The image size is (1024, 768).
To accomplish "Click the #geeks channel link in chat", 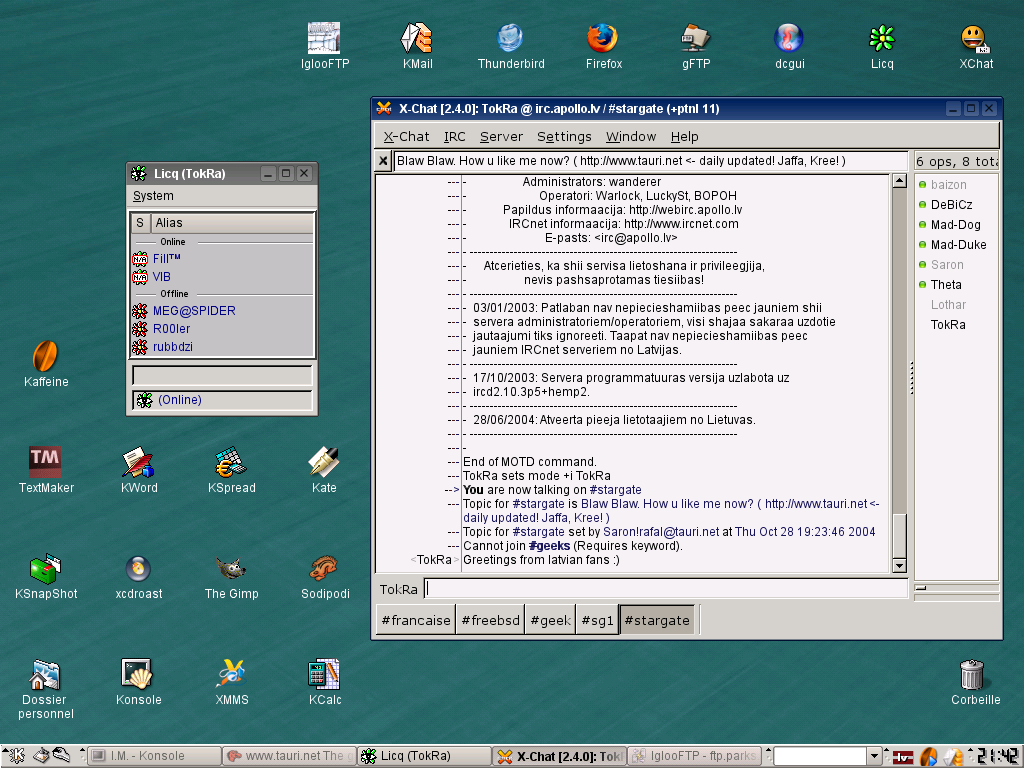I will 549,546.
